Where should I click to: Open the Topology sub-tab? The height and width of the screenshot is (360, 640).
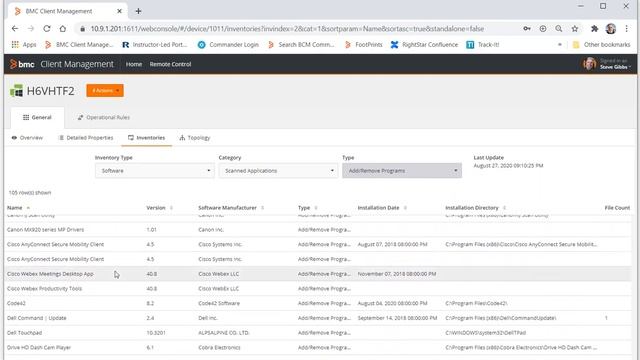[195, 138]
